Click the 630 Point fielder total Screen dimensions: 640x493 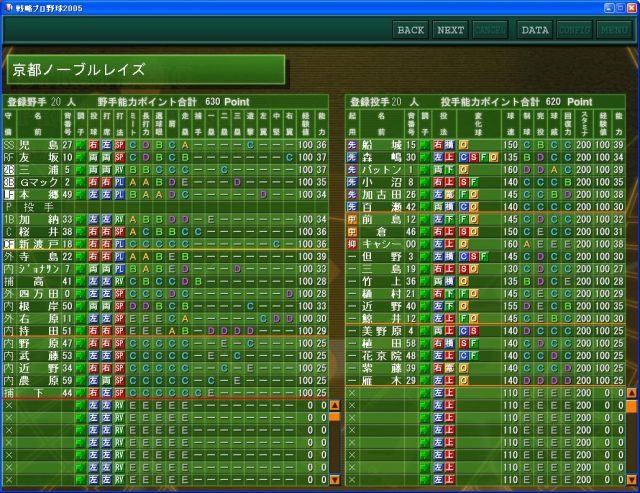pos(227,102)
